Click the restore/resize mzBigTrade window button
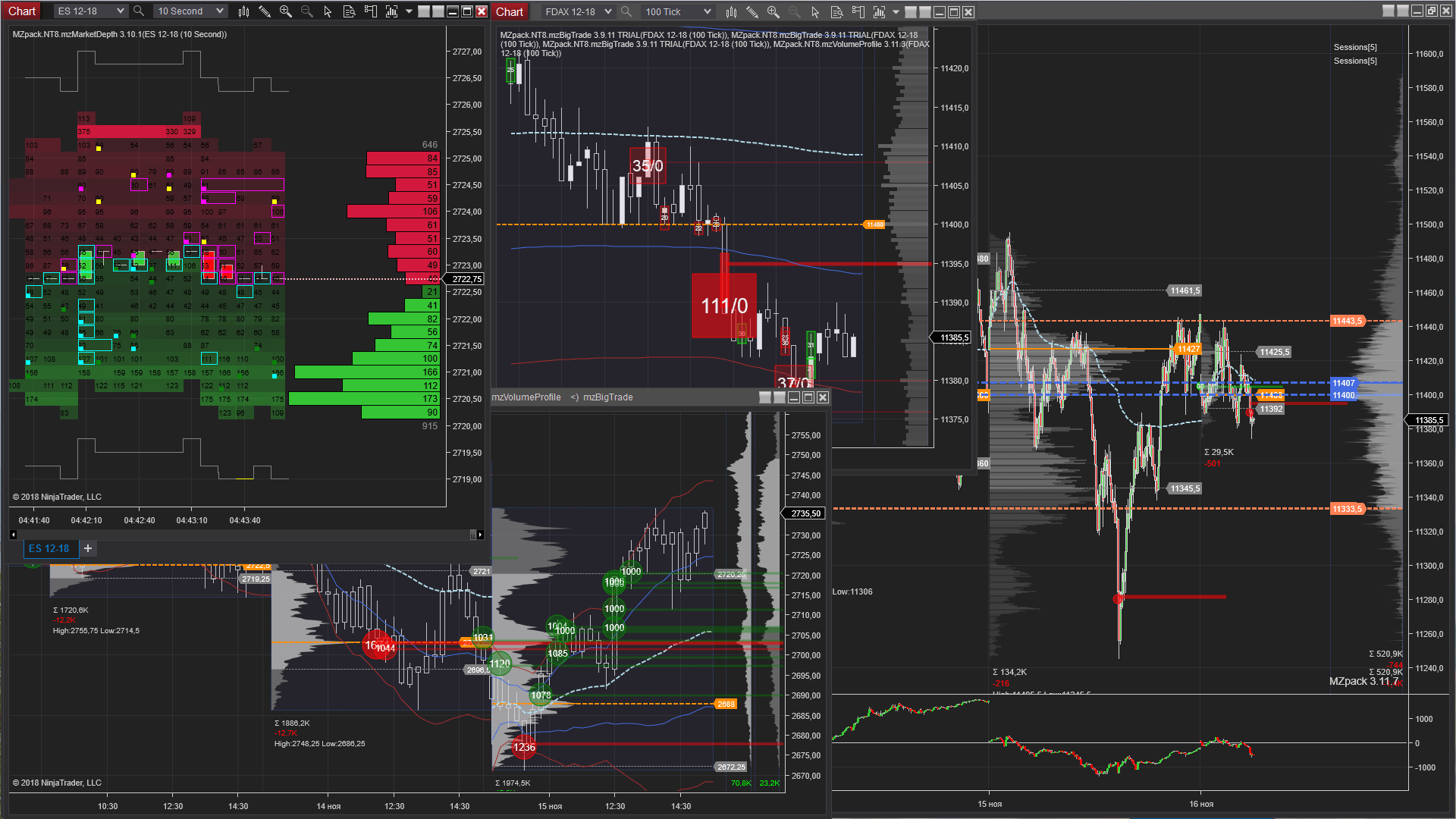The image size is (1456, 819). (x=809, y=397)
